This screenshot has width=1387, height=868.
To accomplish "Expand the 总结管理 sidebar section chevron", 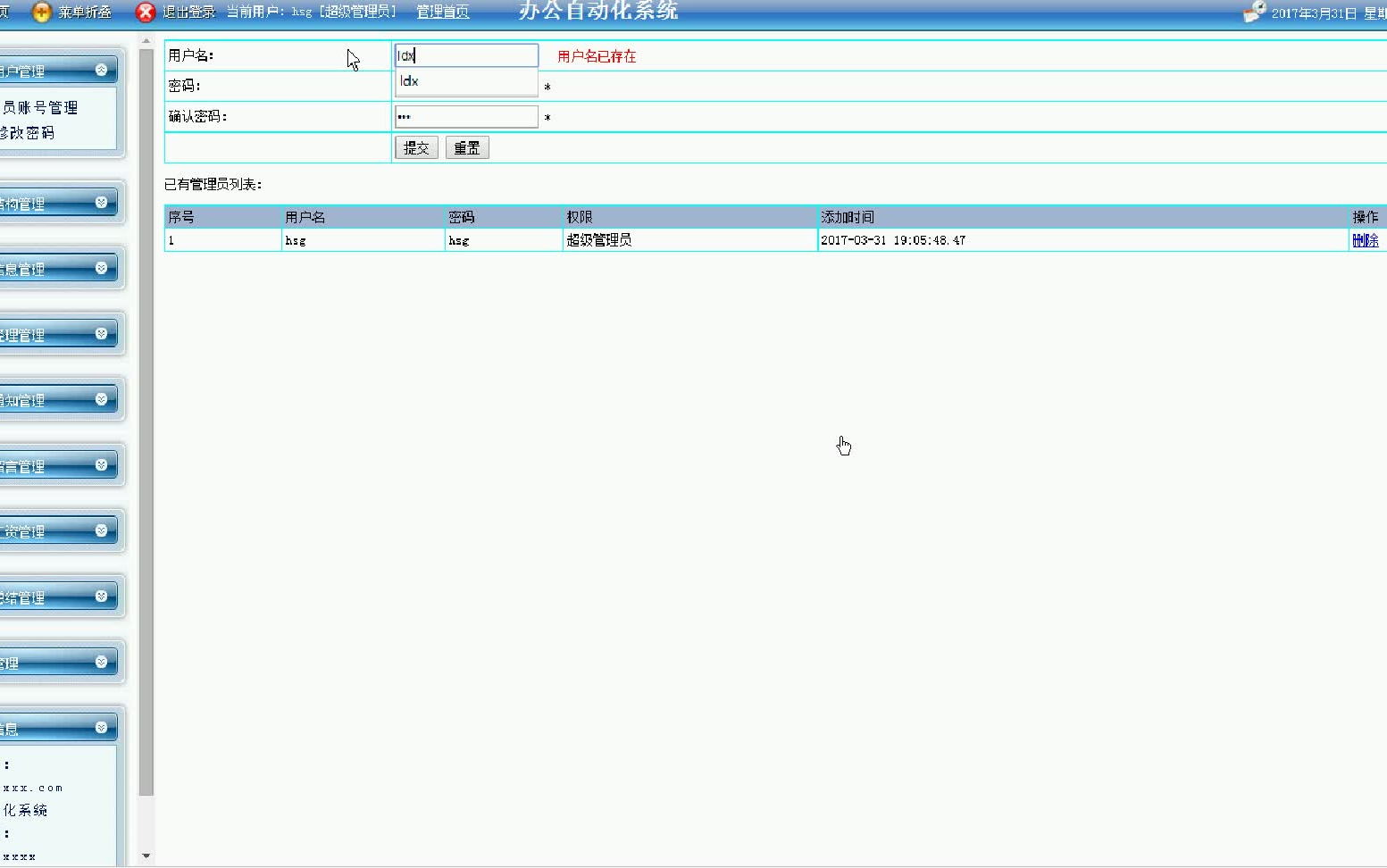I will (101, 597).
